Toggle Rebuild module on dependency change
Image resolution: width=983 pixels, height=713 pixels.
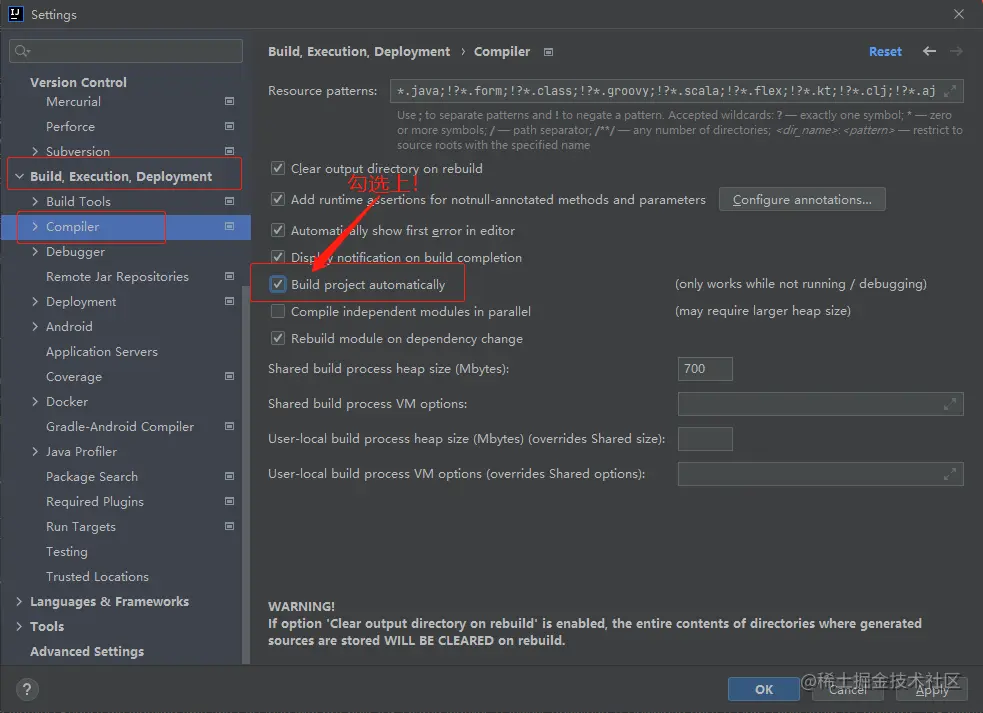tap(278, 338)
